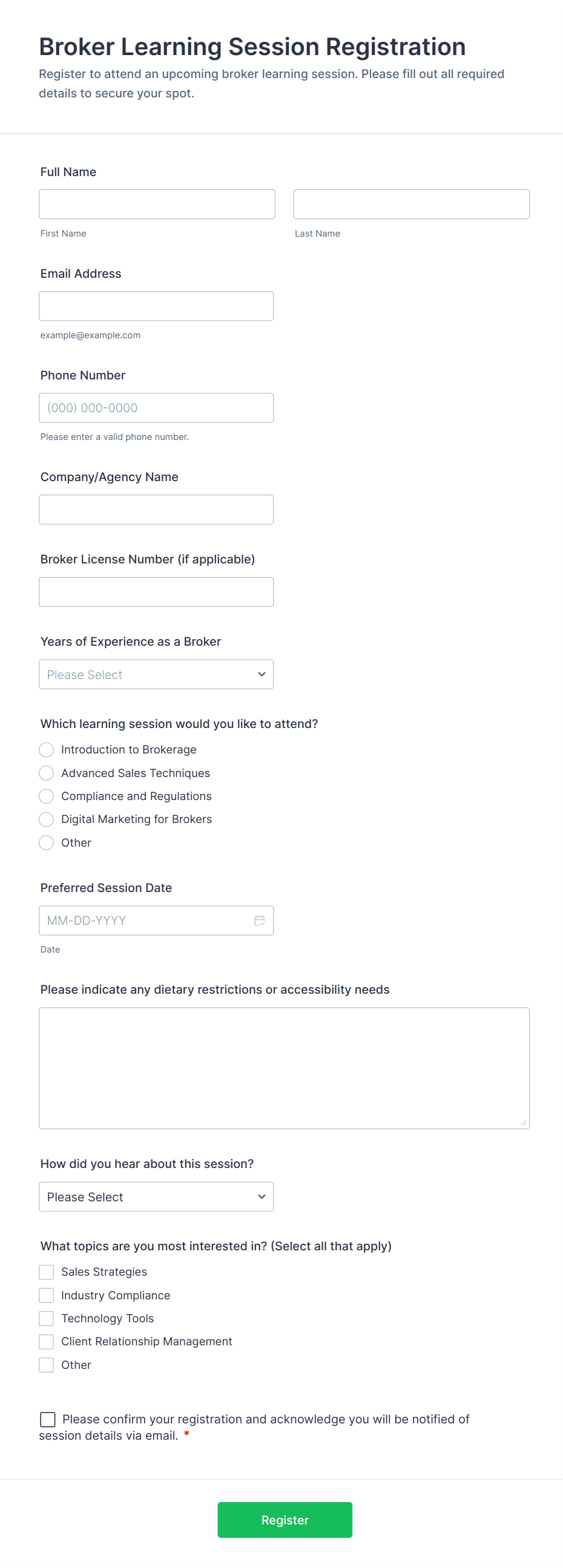Confirm registration acknowledgement checkbox
The image size is (563, 1568).
tap(48, 1420)
